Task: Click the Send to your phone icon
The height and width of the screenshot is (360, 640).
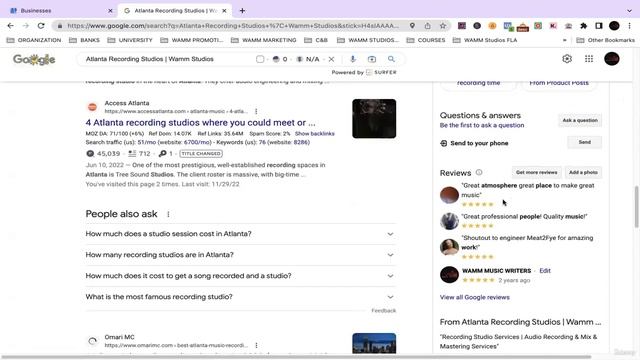Action: pos(444,143)
